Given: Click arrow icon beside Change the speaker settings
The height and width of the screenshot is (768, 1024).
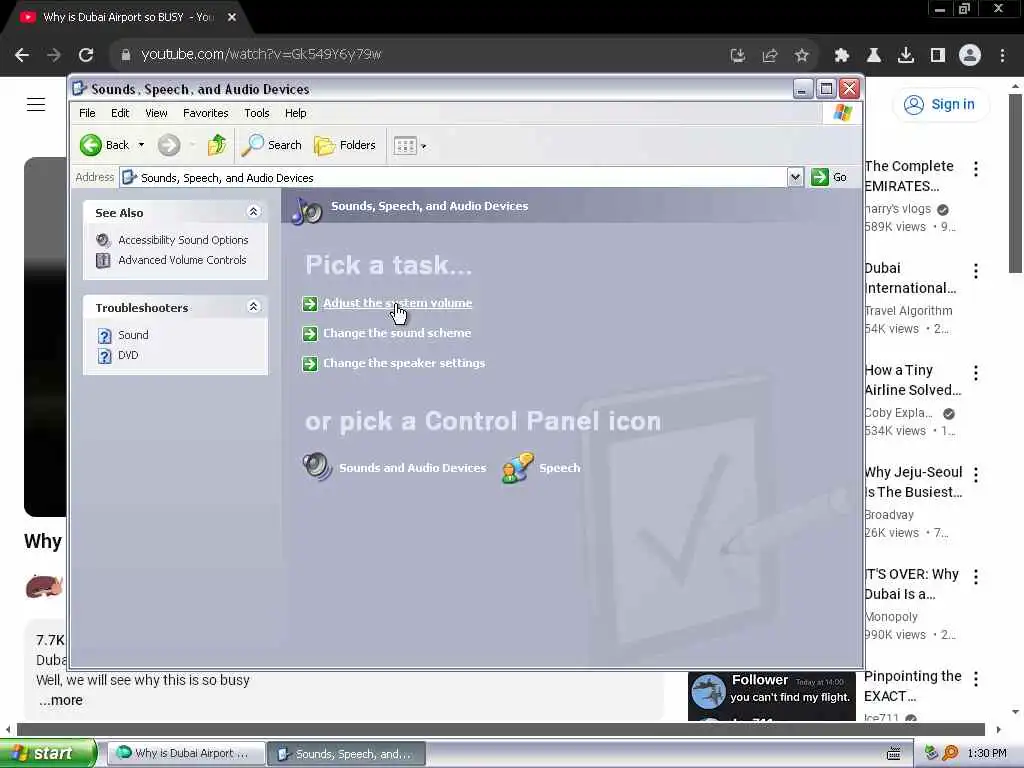Looking at the screenshot, I should 310,364.
